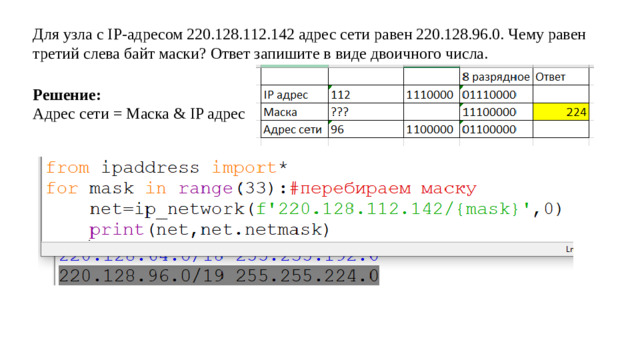Click 'Ответ запишите в виде двоичного числа' sentence
This screenshot has height=360, width=640.
(349, 53)
